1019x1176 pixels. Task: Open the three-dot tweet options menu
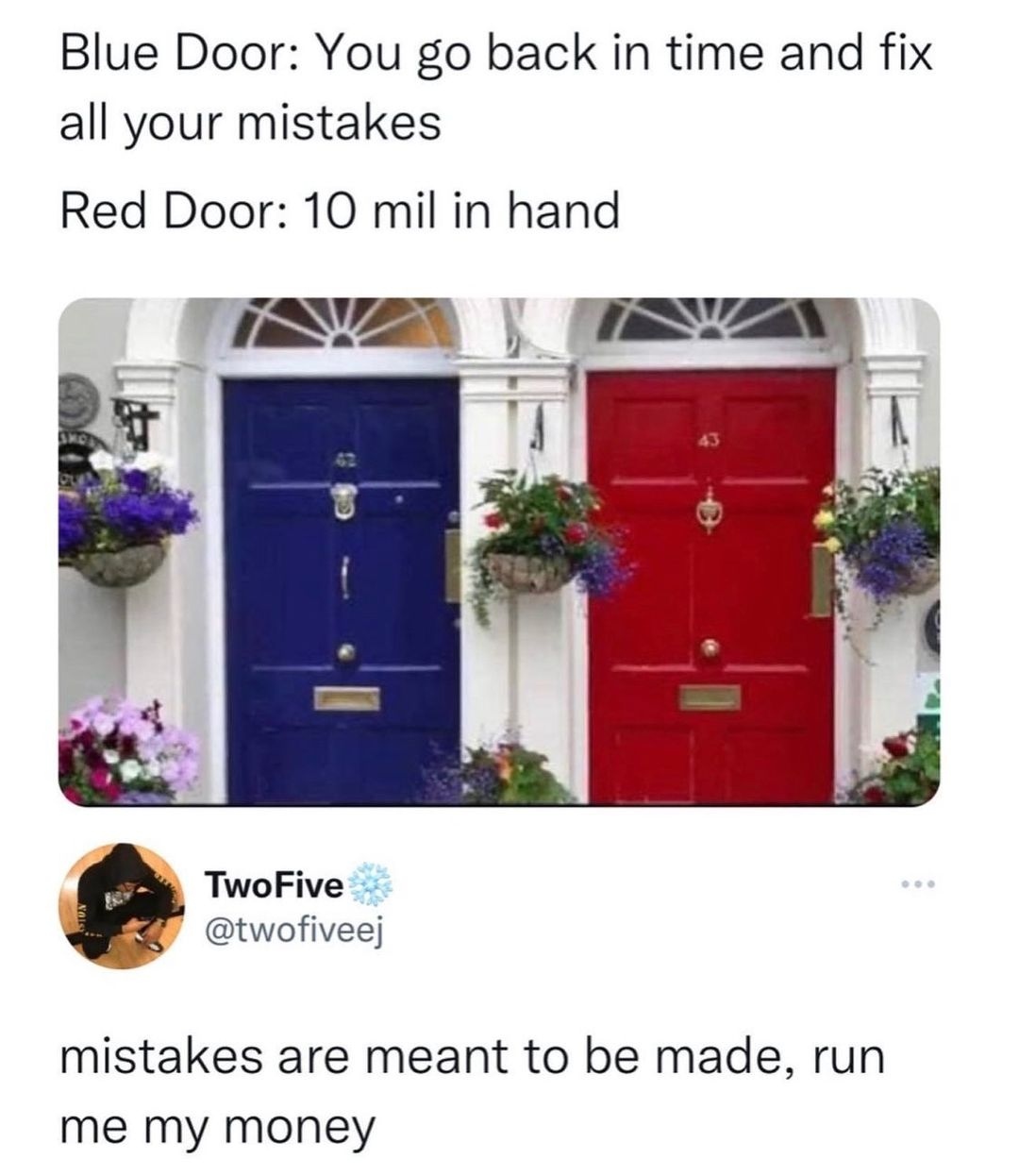(x=916, y=884)
